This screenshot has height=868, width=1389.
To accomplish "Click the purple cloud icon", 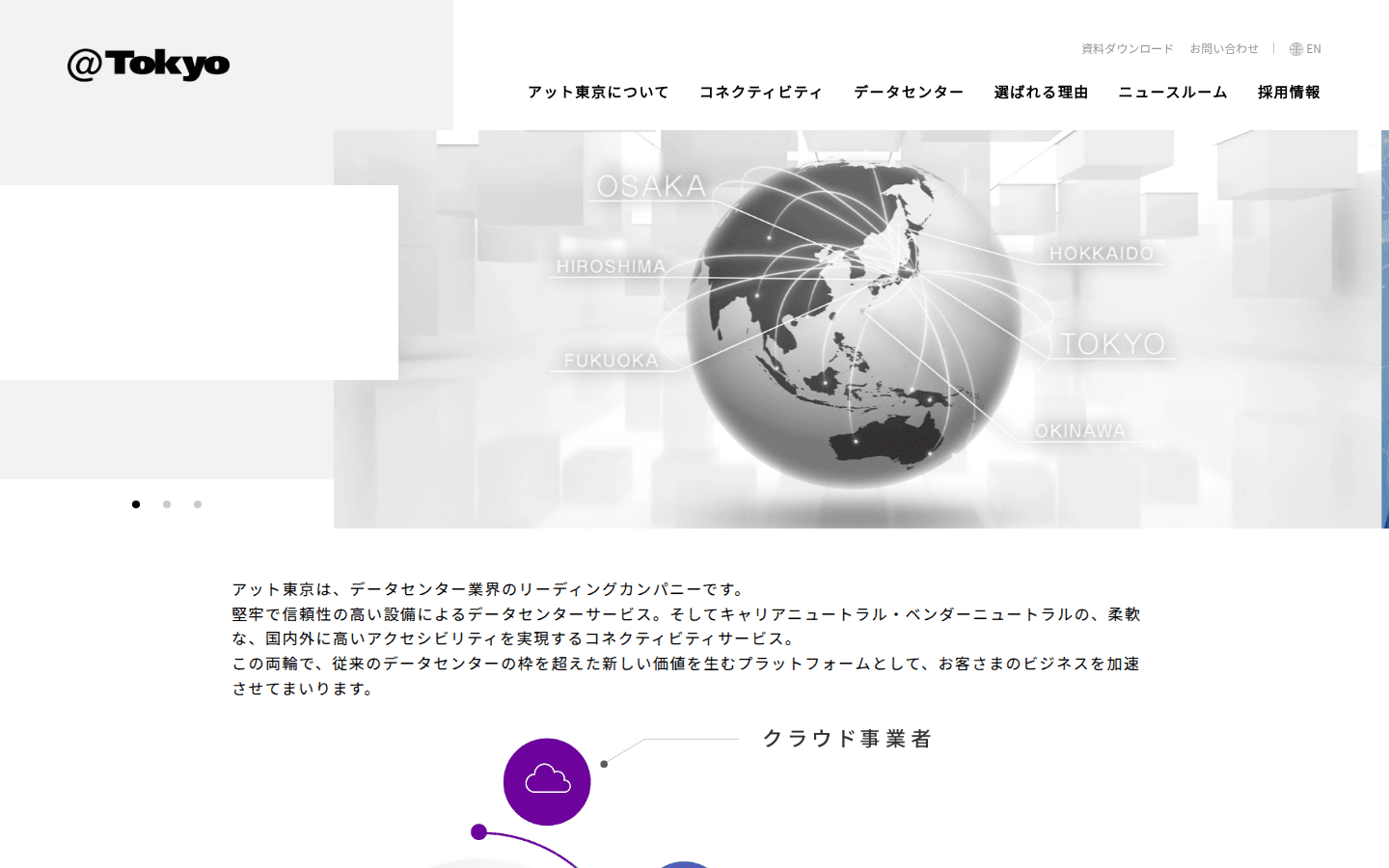I will [547, 781].
